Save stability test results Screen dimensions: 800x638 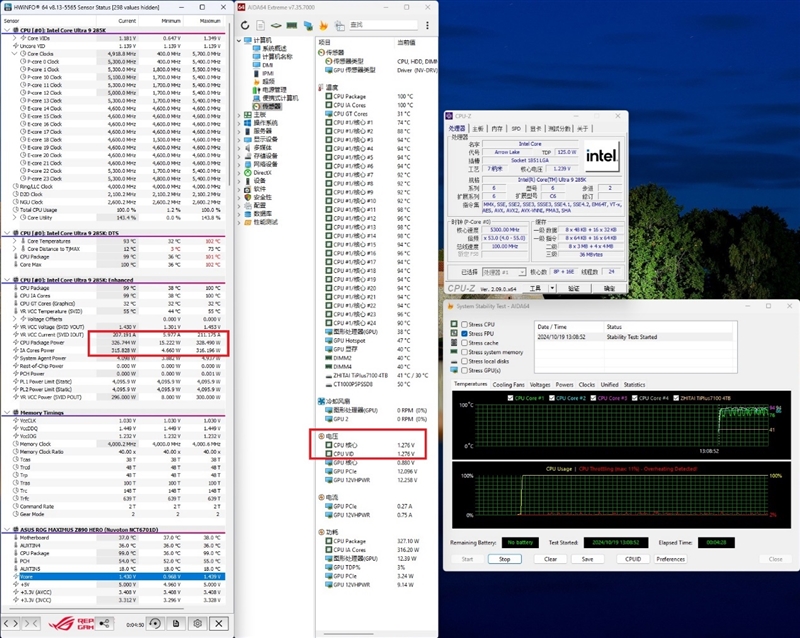click(587, 559)
